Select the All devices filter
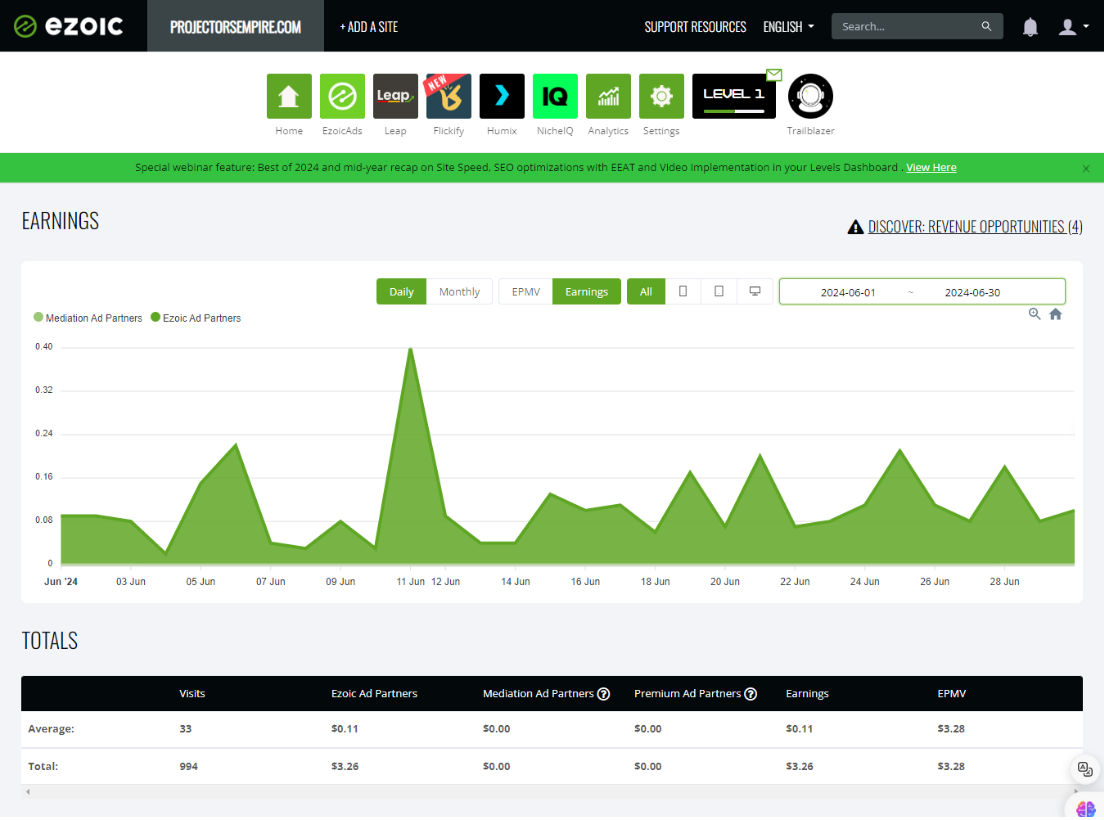 click(x=646, y=291)
